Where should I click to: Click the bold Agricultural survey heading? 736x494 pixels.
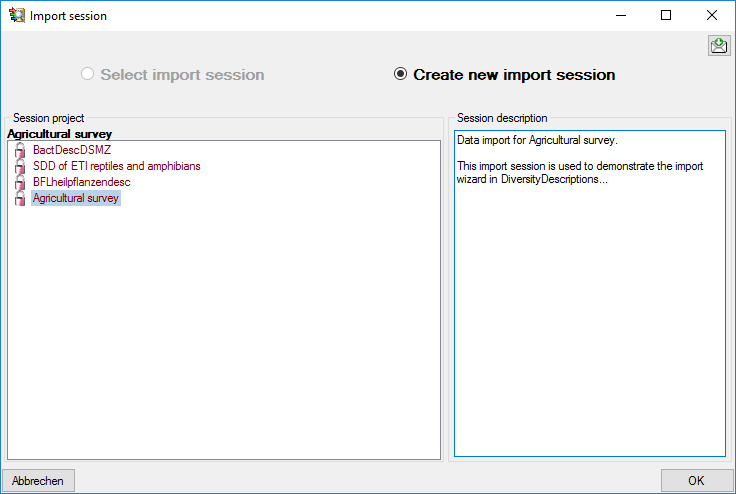tap(60, 134)
